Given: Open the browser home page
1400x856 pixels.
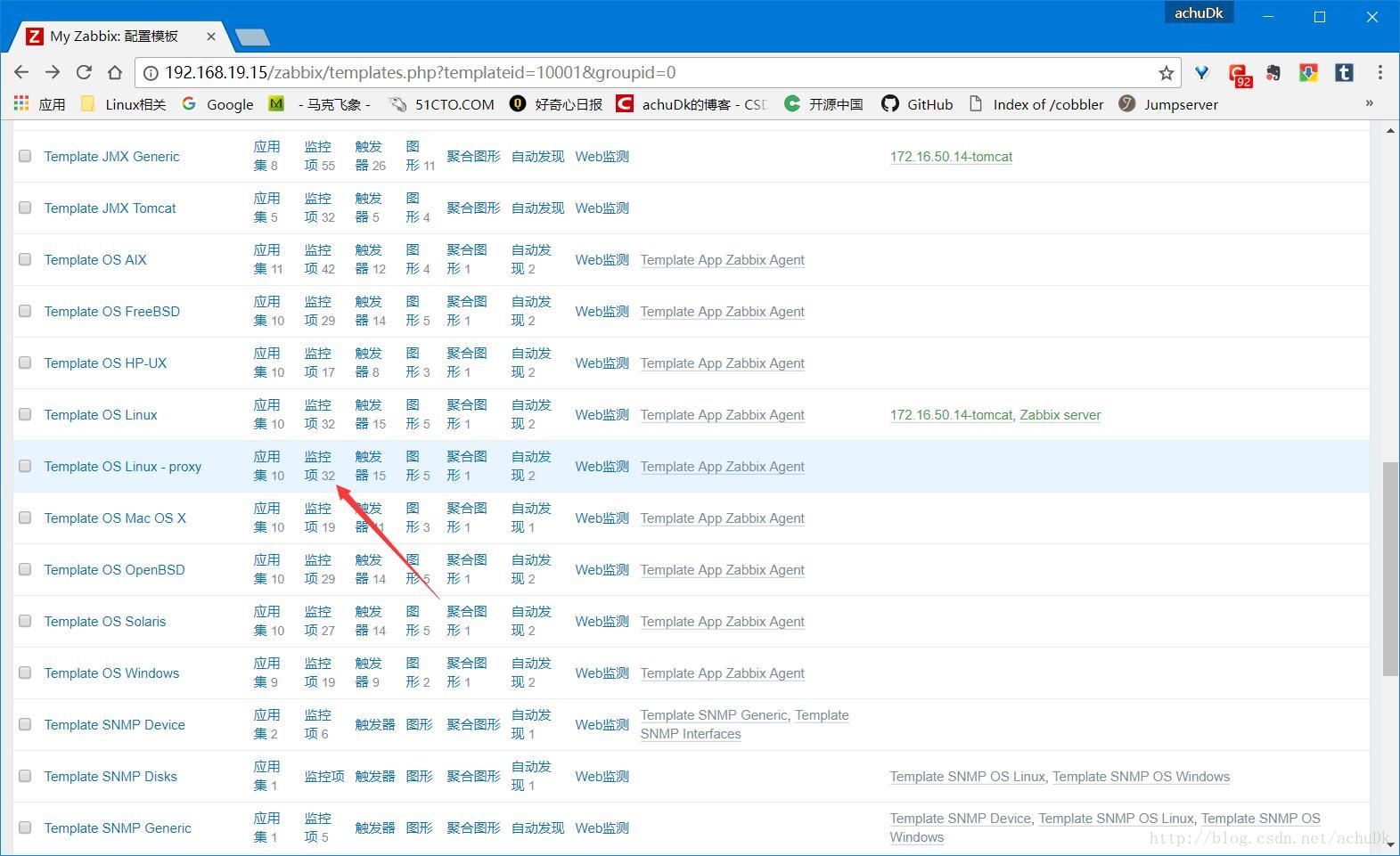Looking at the screenshot, I should tap(115, 72).
